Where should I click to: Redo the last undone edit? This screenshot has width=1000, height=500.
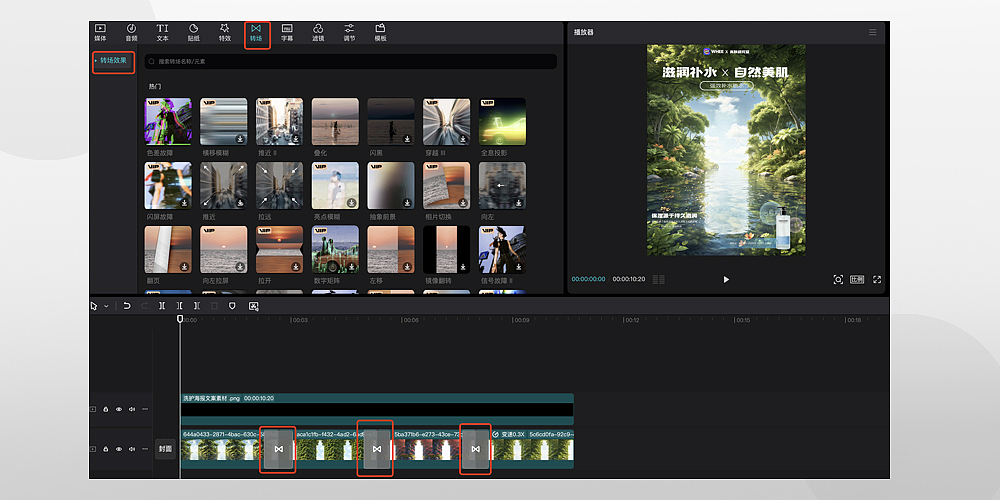(144, 306)
